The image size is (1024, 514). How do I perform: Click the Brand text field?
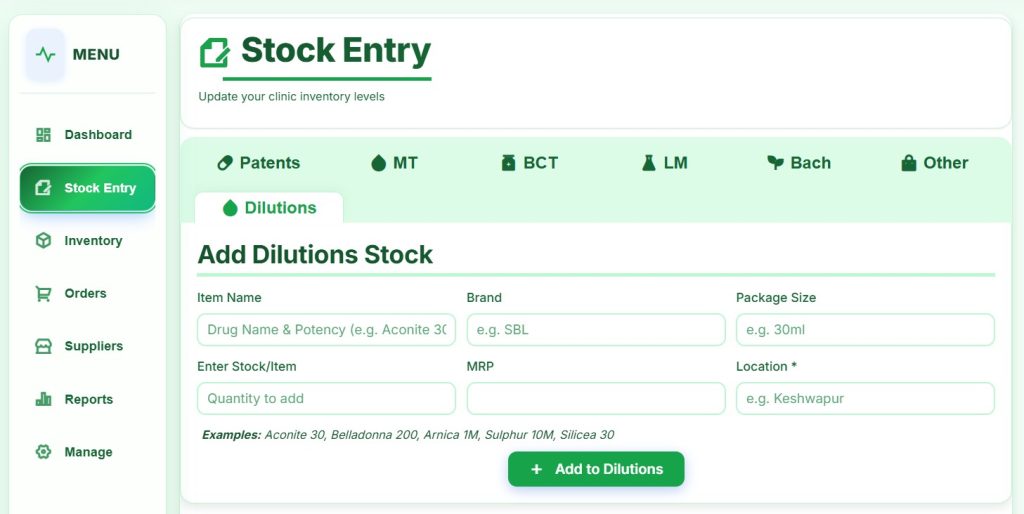[596, 330]
